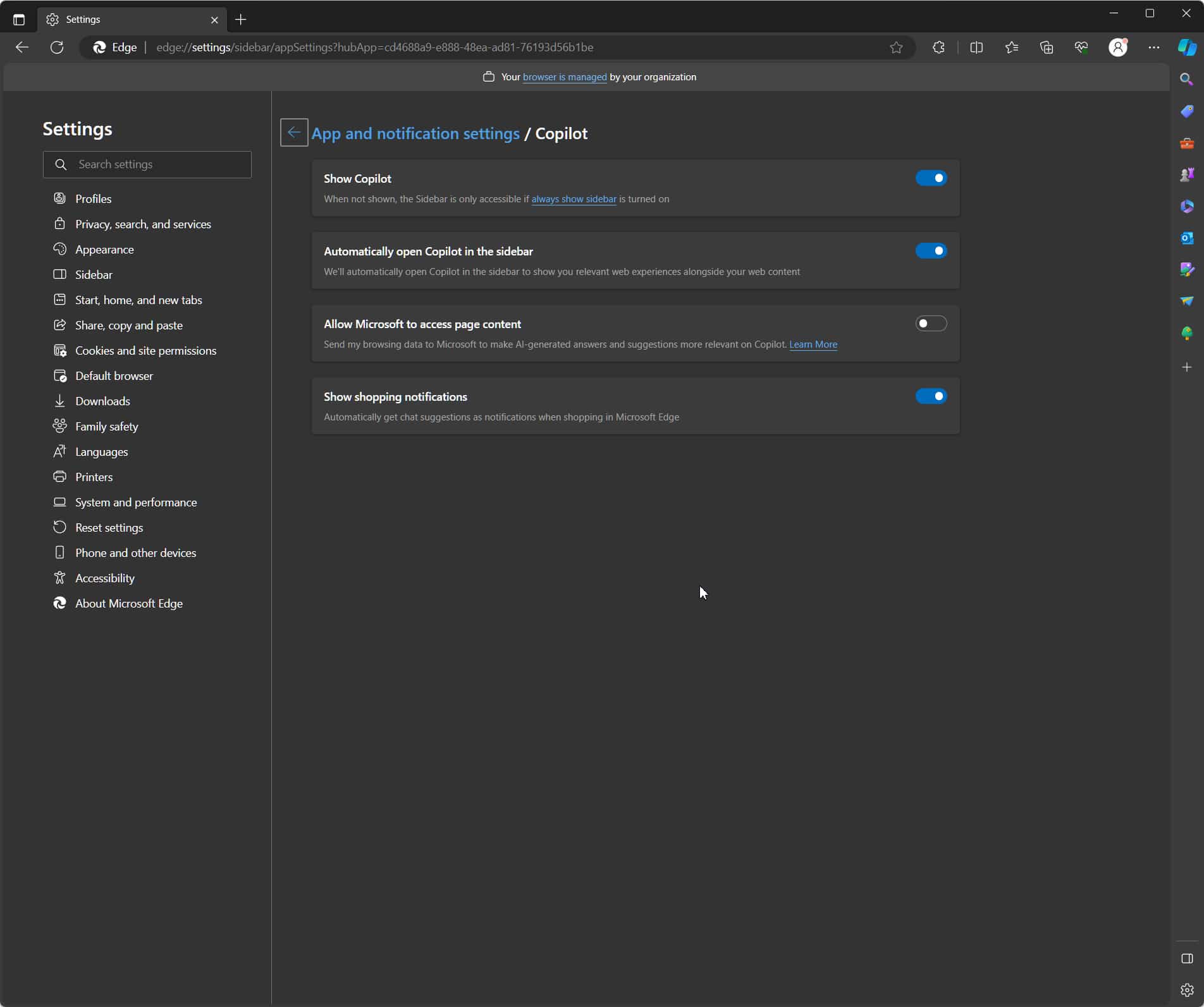The image size is (1204, 1007).
Task: Enable Allow Microsoft to access page content
Action: point(931,324)
